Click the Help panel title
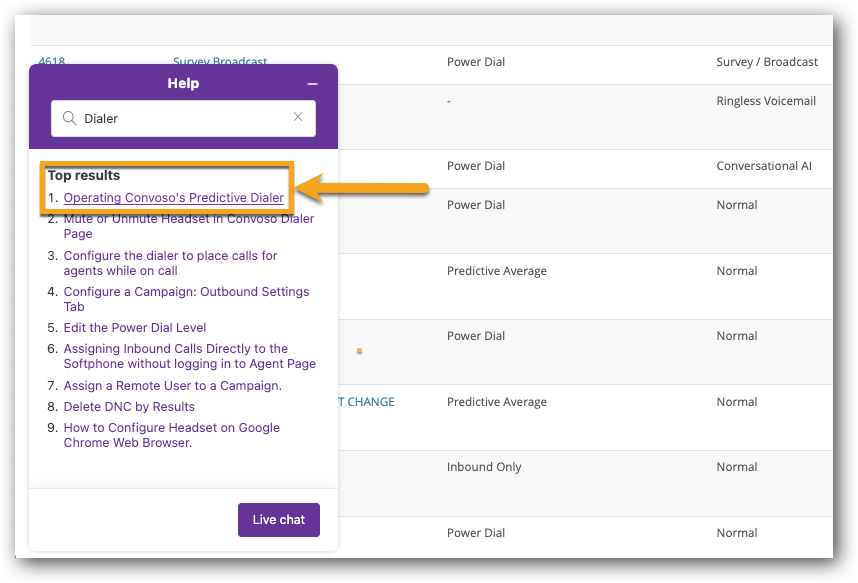Image resolution: width=858 pixels, height=583 pixels. (183, 83)
